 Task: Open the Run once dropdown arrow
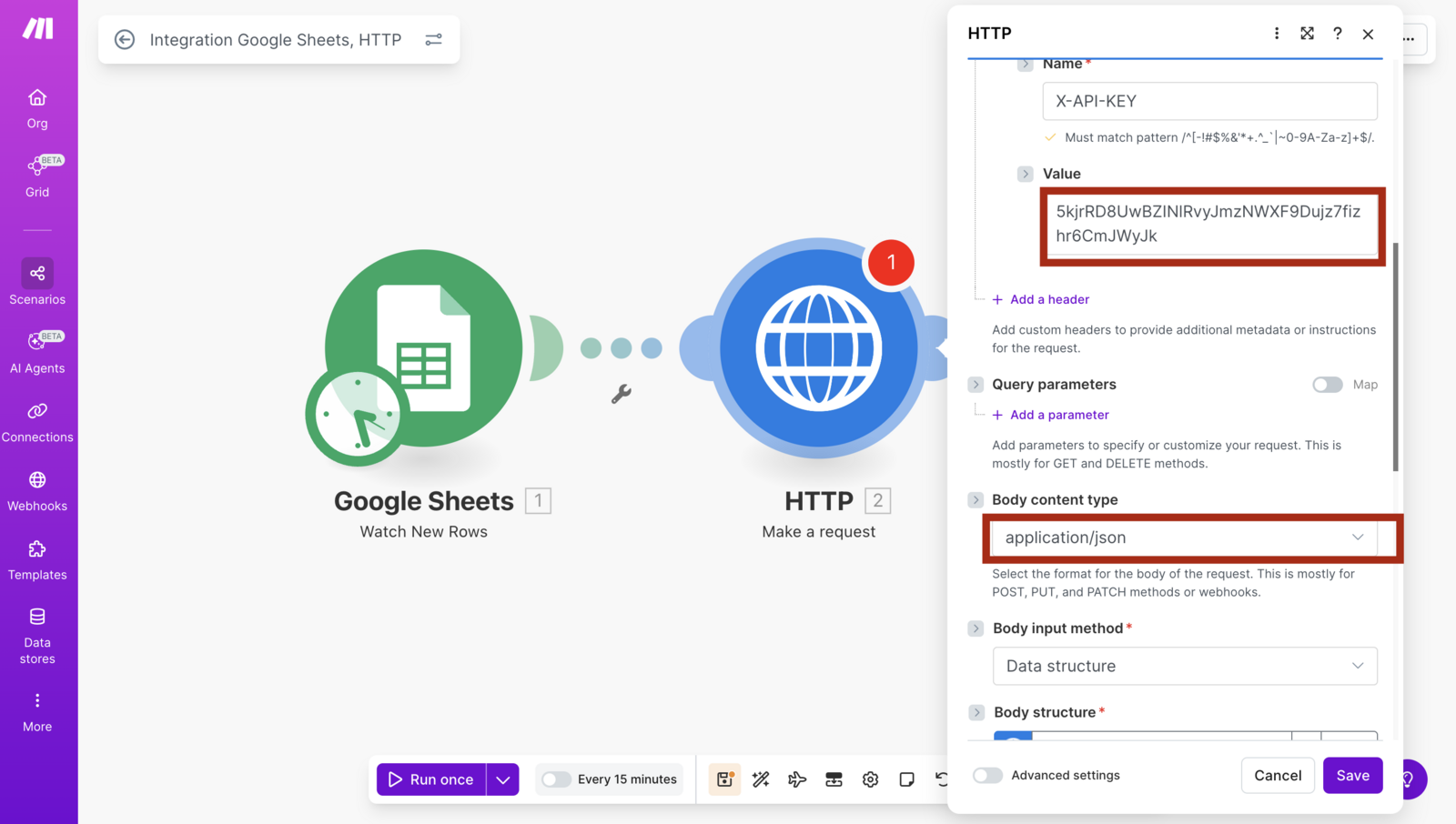[502, 779]
